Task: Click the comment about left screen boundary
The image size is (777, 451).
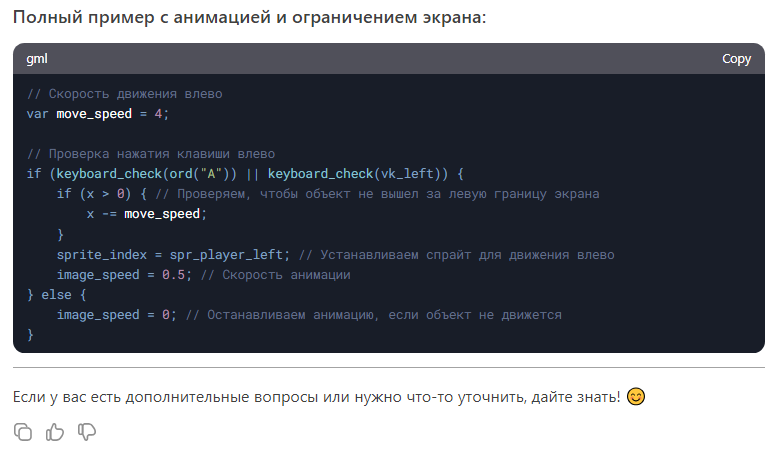Action: click(x=378, y=194)
